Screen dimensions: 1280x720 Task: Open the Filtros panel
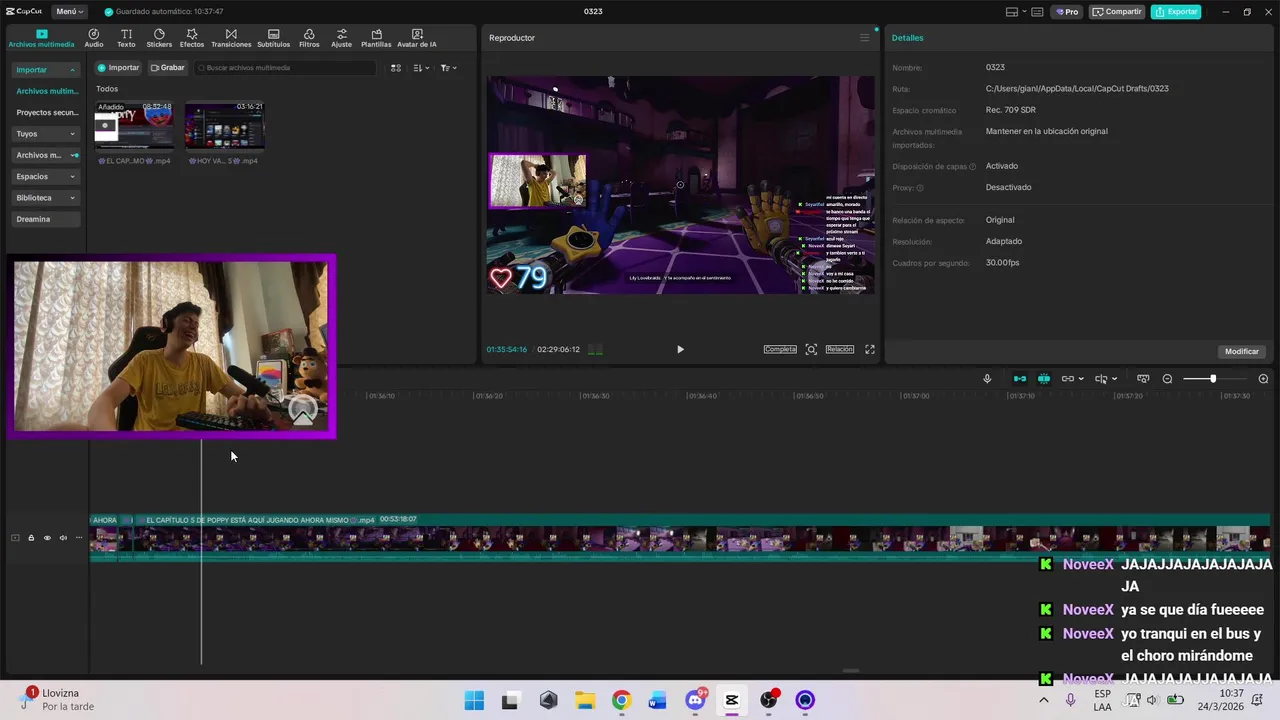point(309,38)
